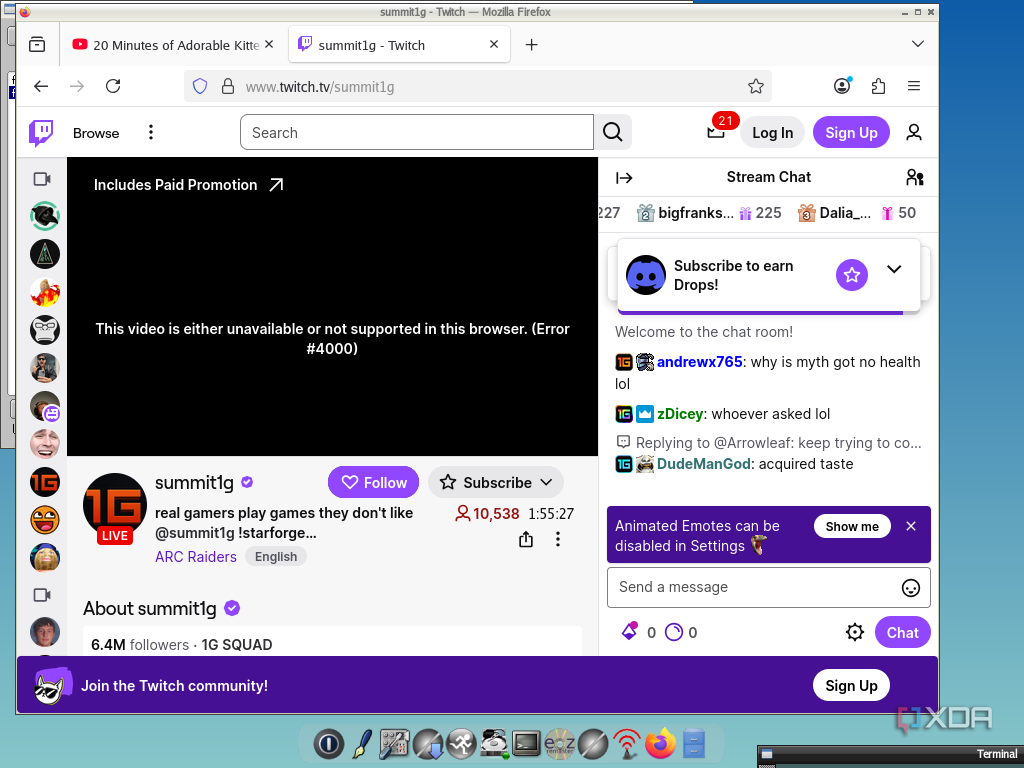Select the summit1g - Twitch tab

point(398,45)
